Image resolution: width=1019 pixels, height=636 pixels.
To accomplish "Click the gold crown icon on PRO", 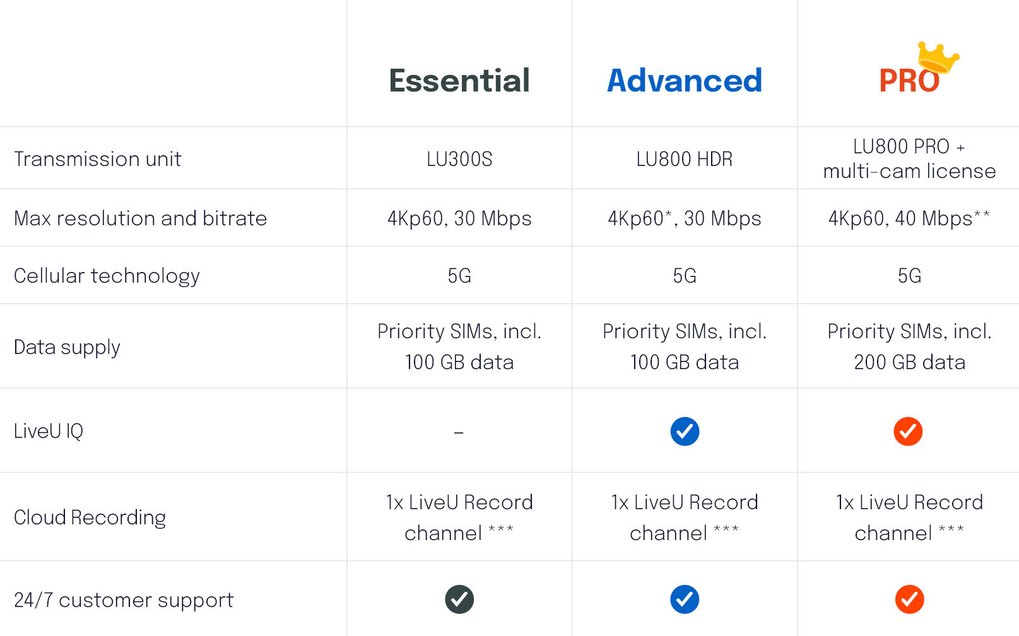I will [938, 58].
